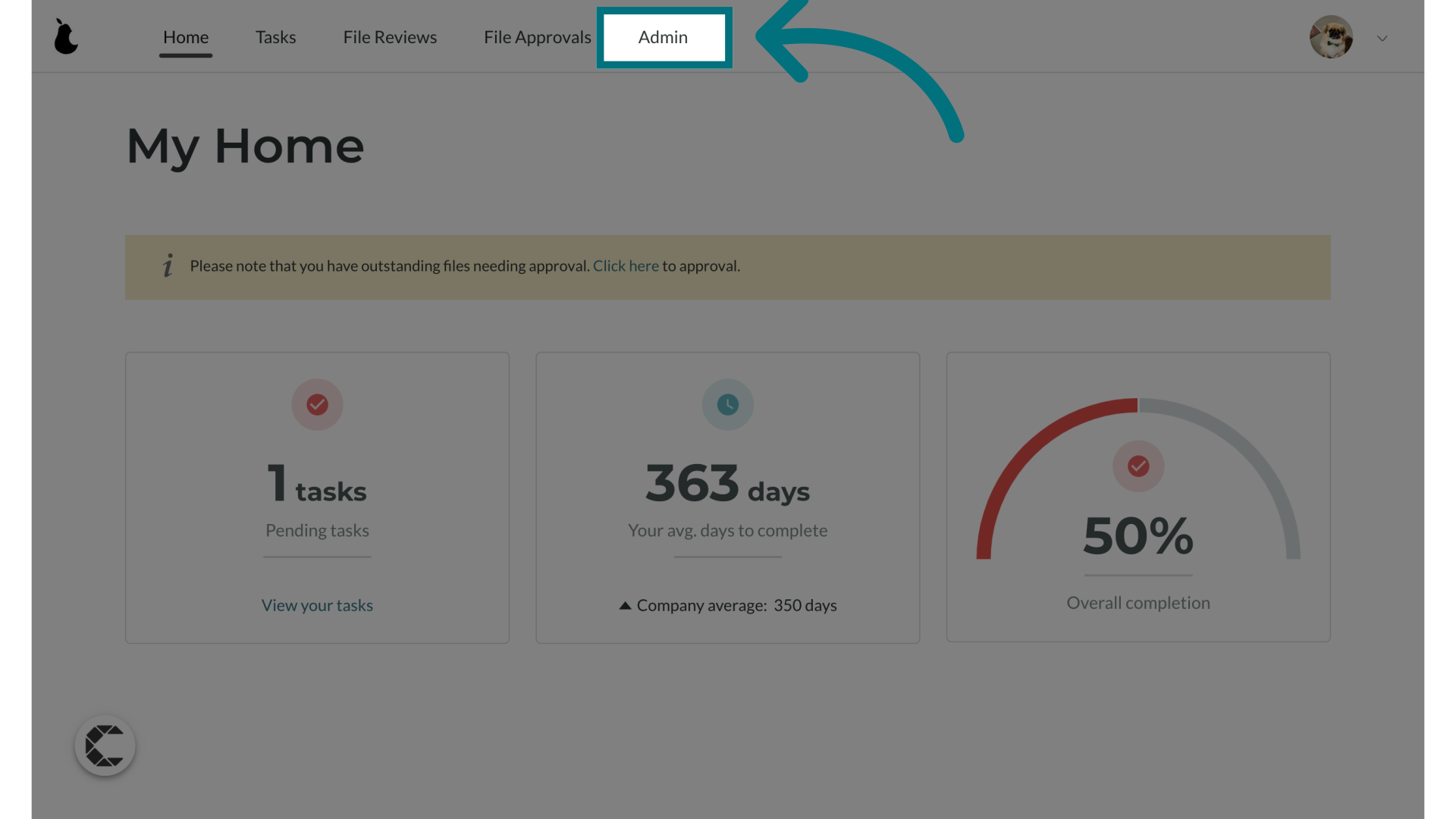Click the info (i) icon in notification bar
Screen dimensions: 1456x819
(x=167, y=265)
